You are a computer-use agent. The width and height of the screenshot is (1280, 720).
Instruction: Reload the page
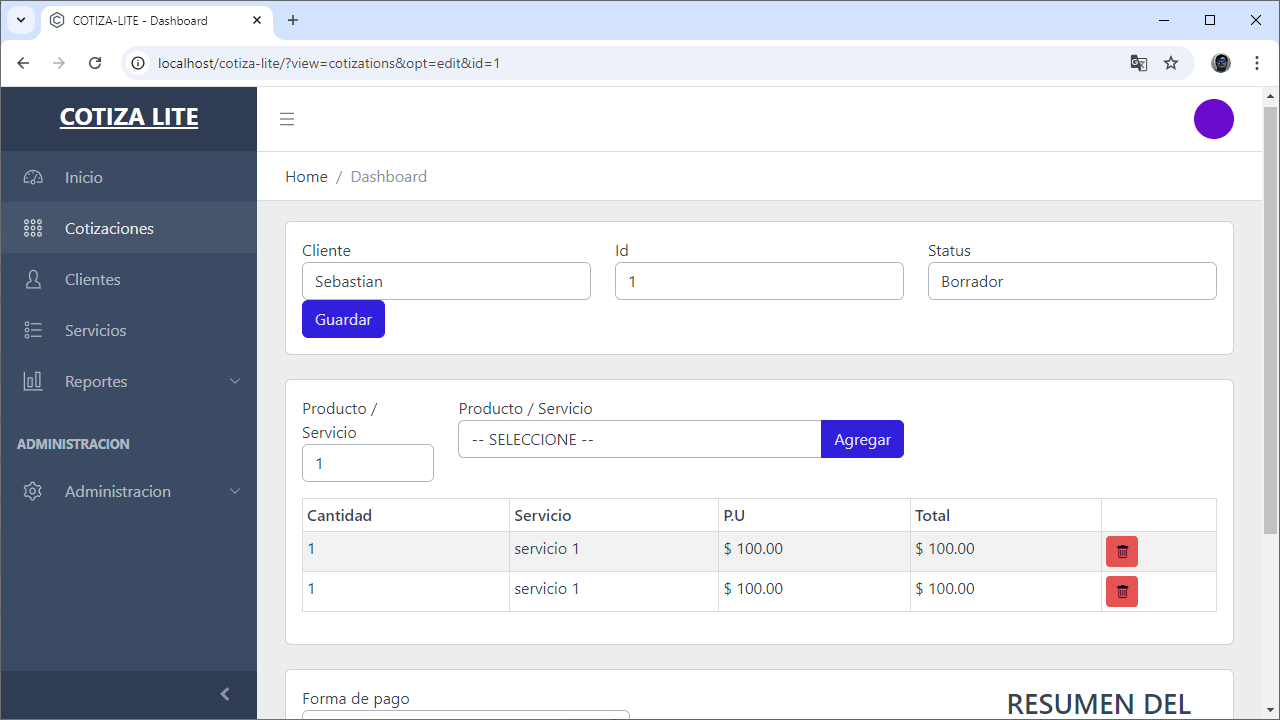[95, 63]
